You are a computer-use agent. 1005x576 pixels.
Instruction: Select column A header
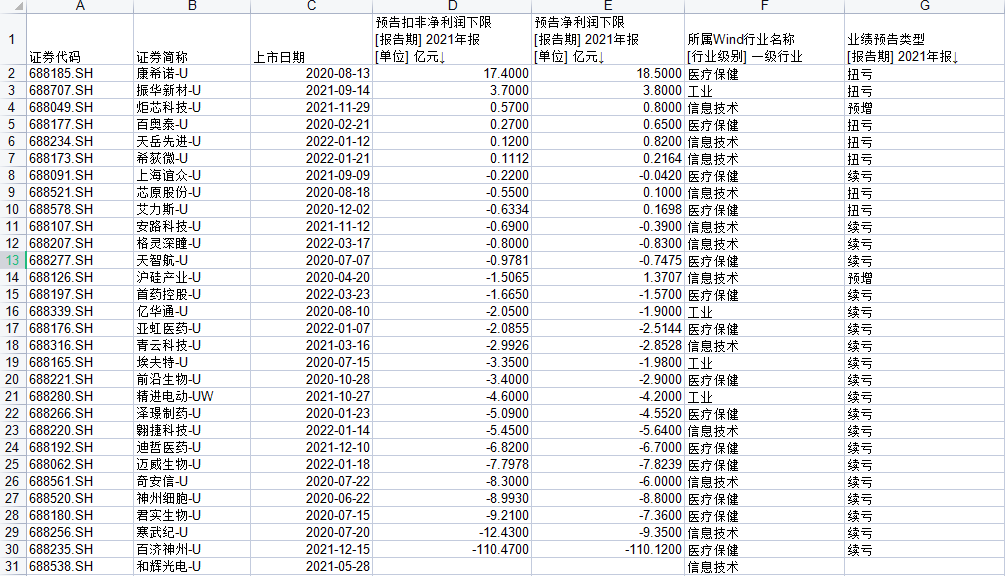pos(79,6)
